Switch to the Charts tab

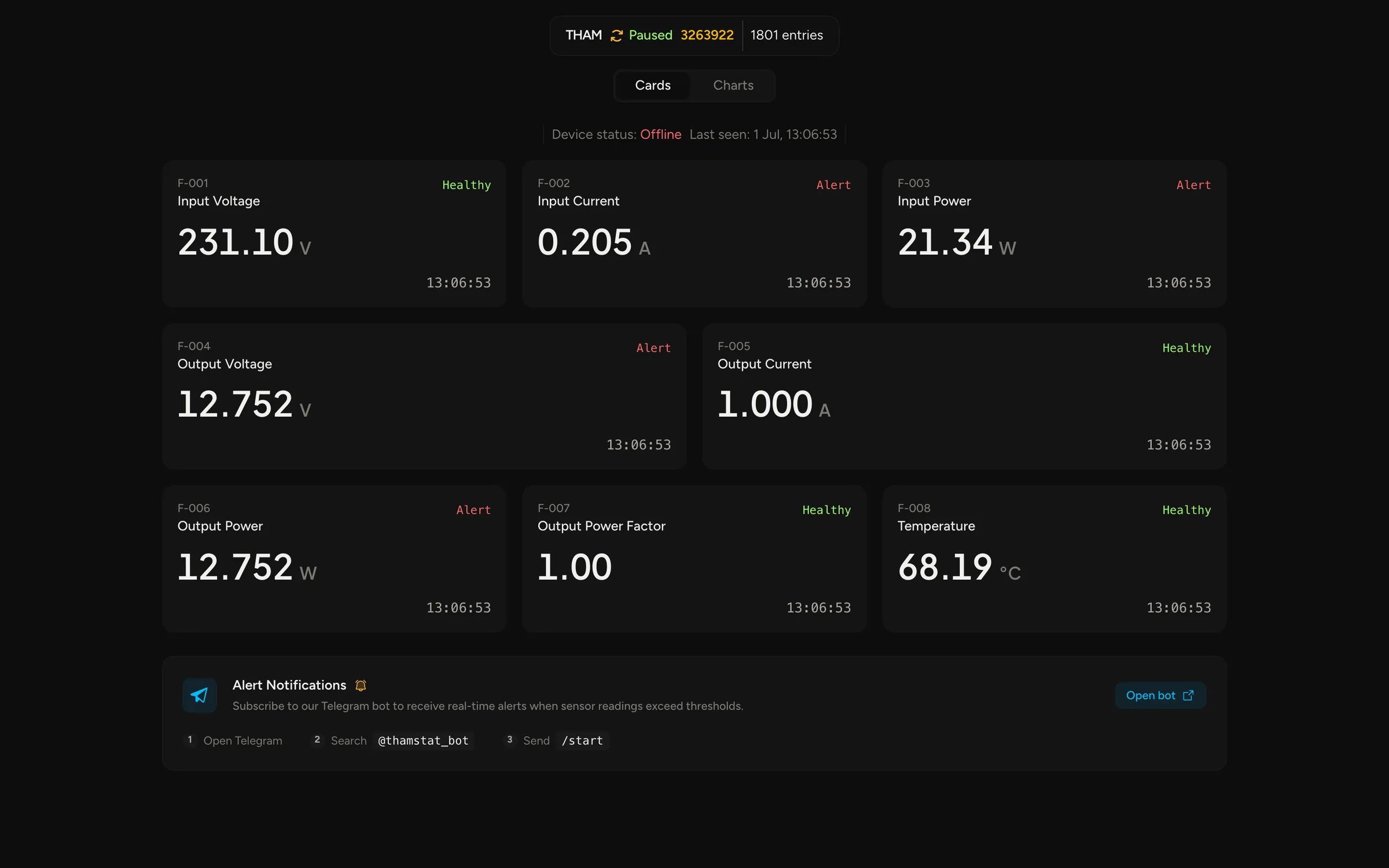[x=733, y=85]
